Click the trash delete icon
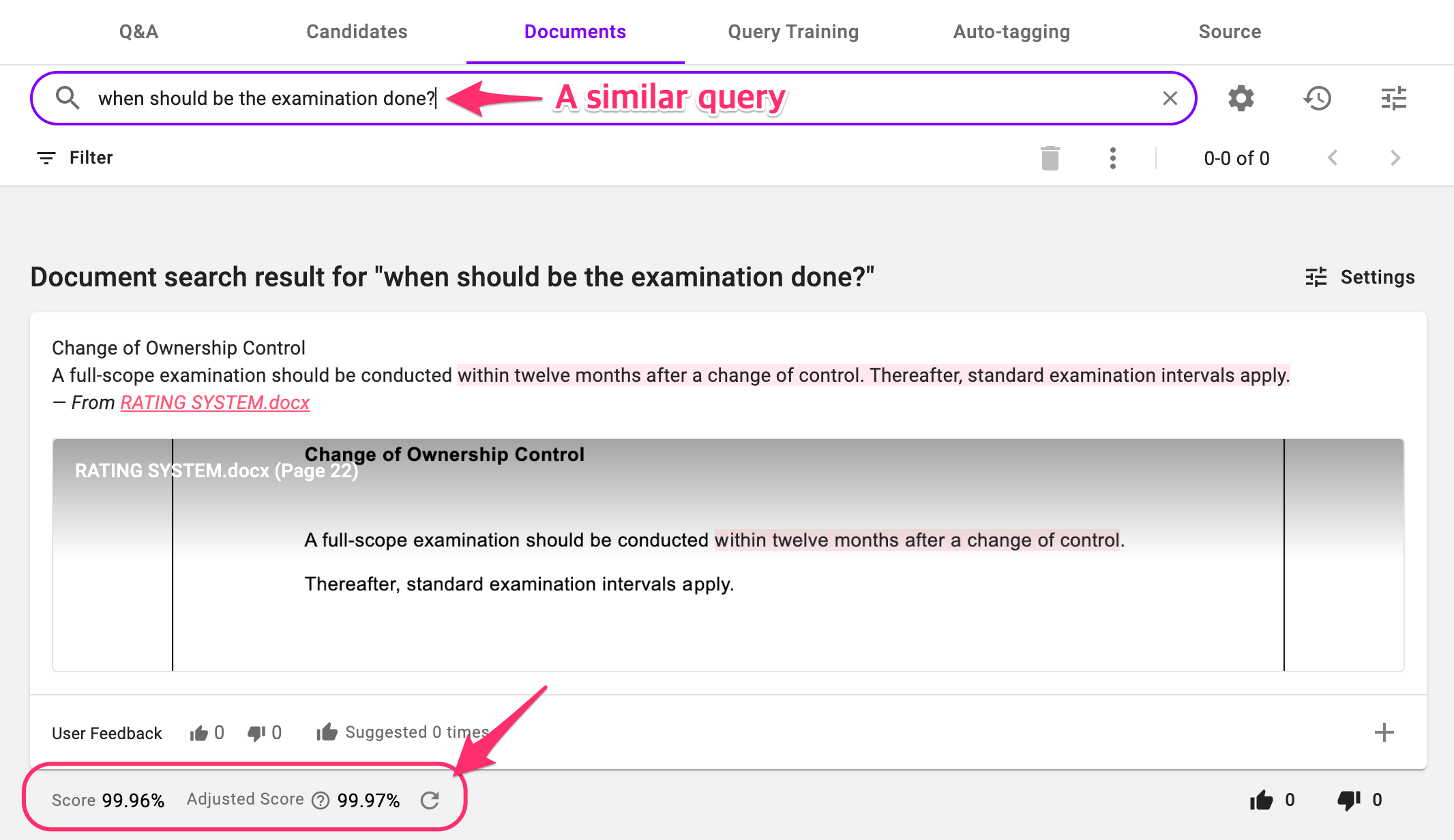This screenshot has height=840, width=1454. [1050, 158]
